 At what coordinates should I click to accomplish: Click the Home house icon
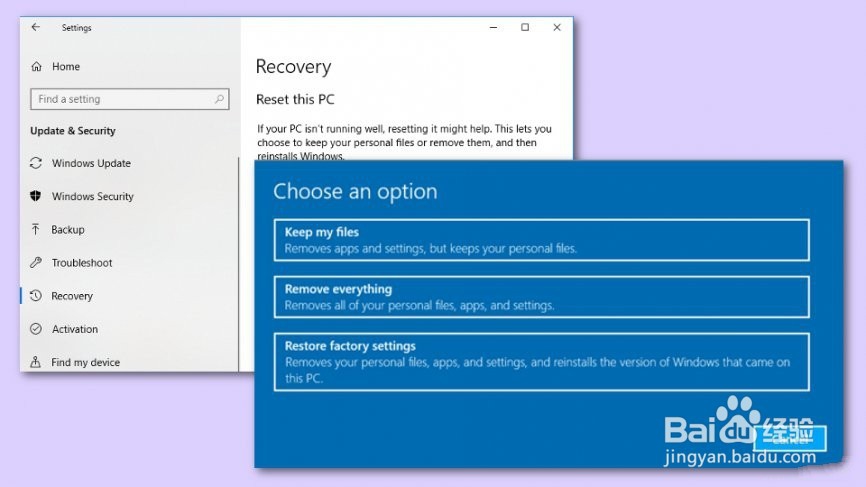[x=36, y=67]
